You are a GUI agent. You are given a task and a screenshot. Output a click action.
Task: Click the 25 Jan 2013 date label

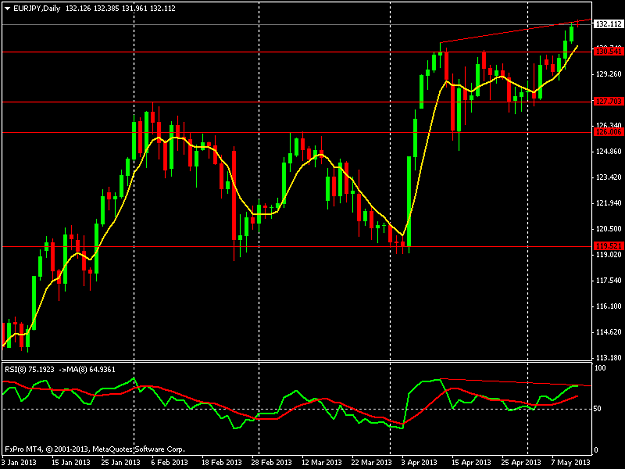point(121,462)
